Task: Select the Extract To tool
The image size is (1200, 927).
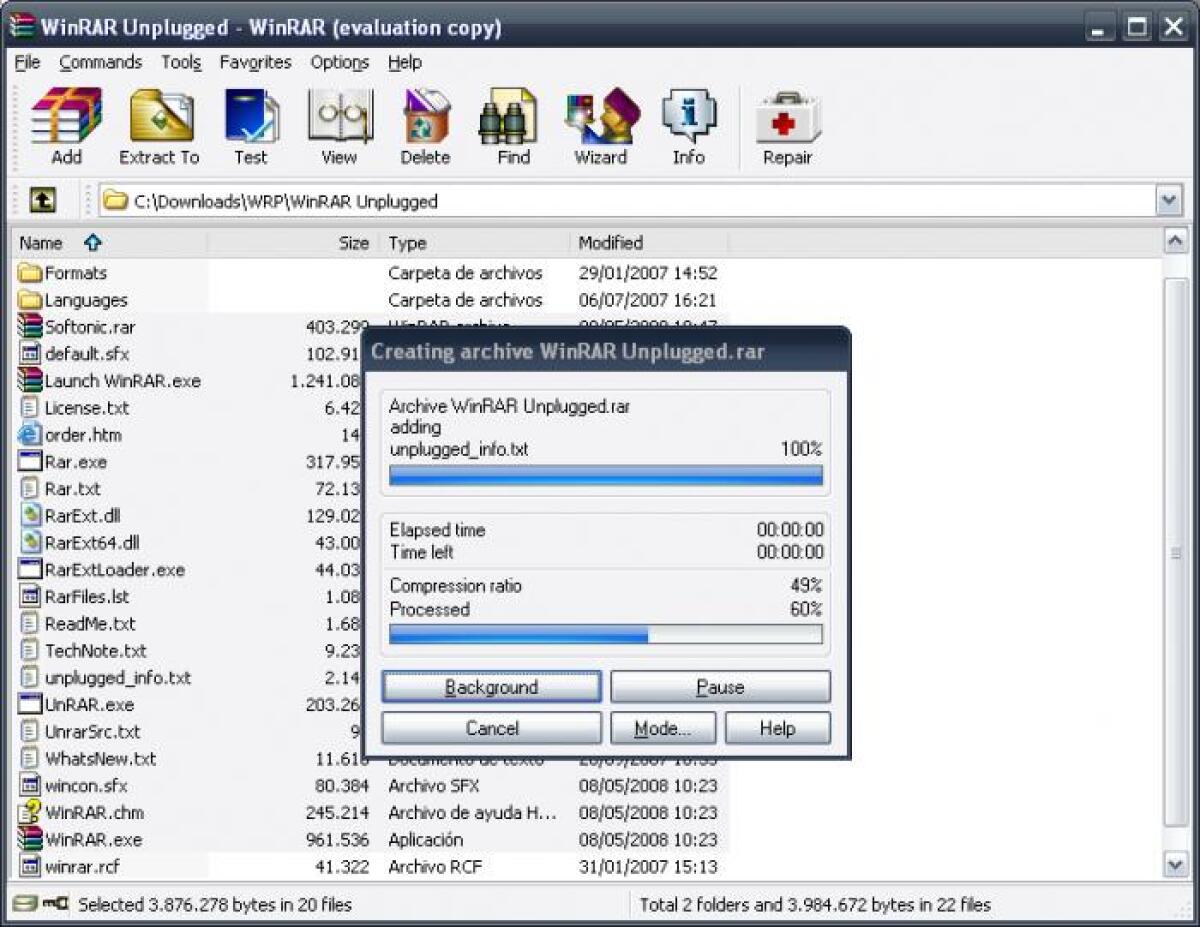Action: click(158, 120)
